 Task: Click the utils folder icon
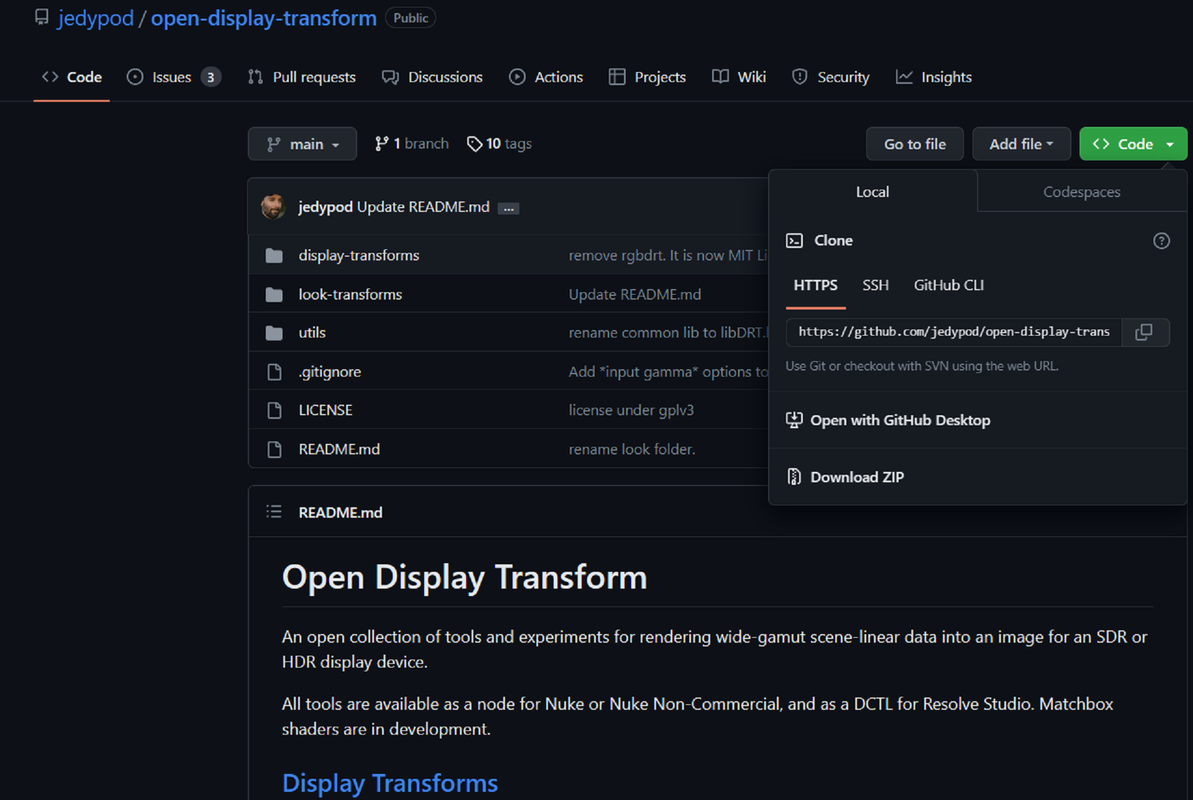tap(274, 333)
